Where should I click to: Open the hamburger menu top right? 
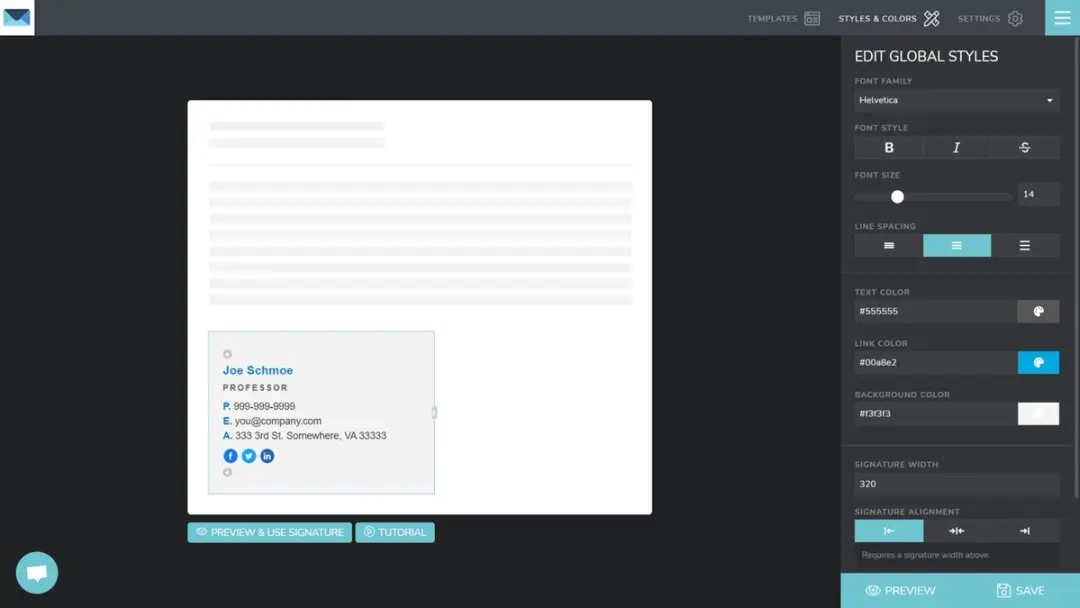pos(1062,17)
